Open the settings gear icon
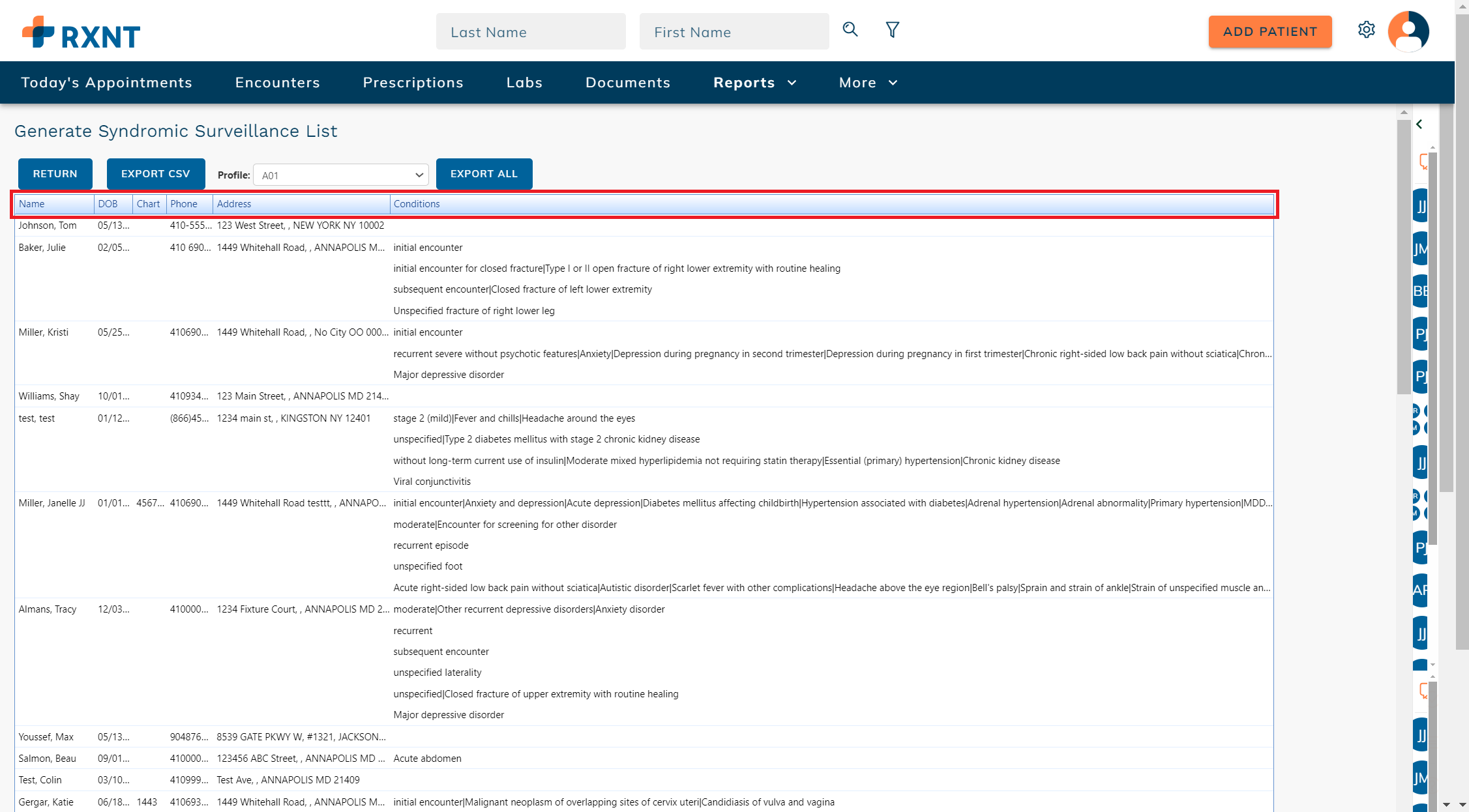1469x812 pixels. coord(1367,30)
